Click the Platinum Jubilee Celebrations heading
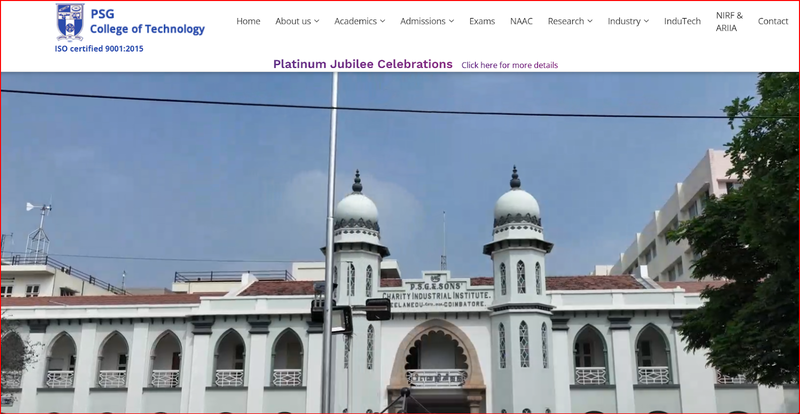 (x=363, y=64)
